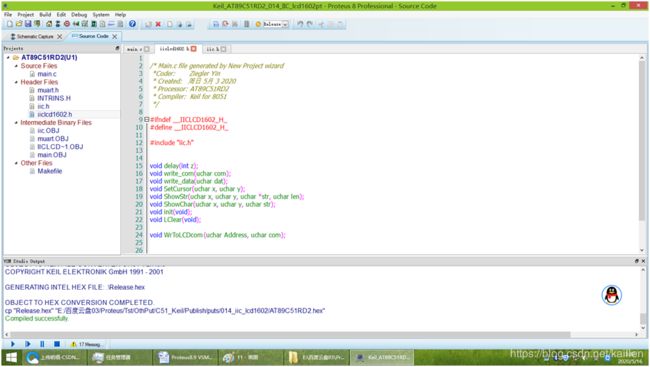The image size is (650, 367).
Task: Undock the Projects panel
Action: tap(117, 49)
